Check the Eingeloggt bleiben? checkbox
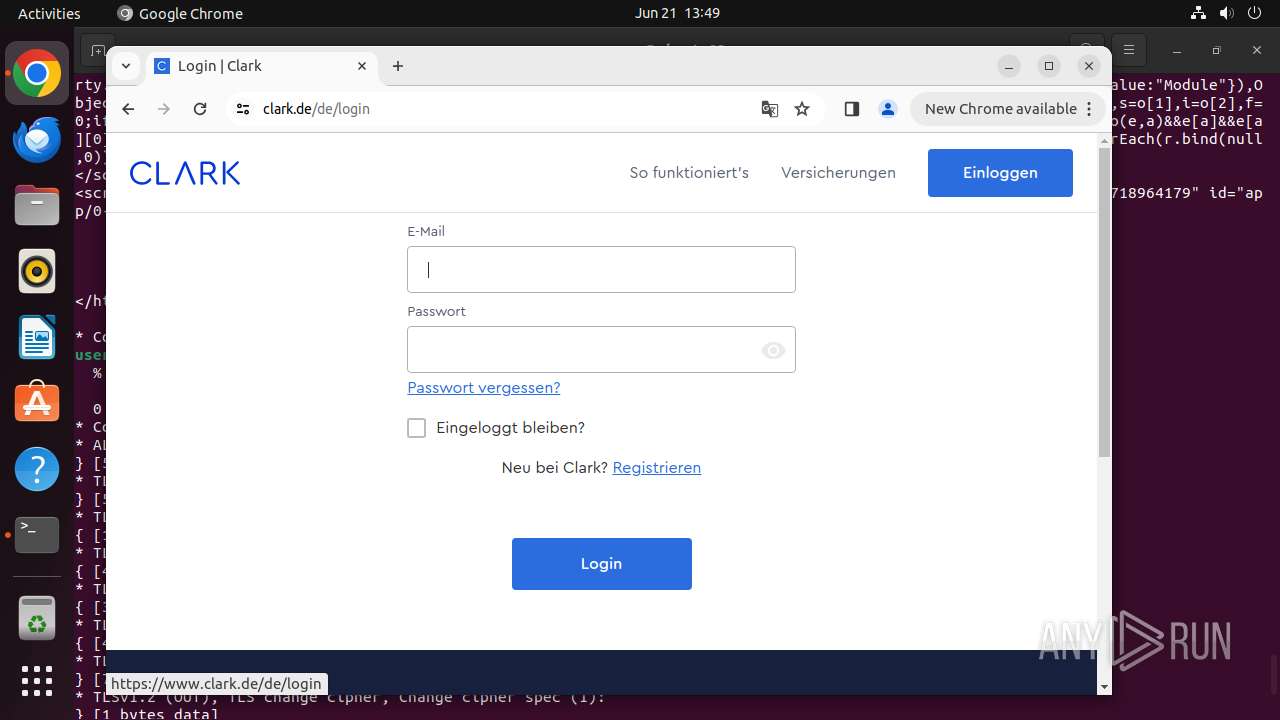1280x720 pixels. (417, 428)
